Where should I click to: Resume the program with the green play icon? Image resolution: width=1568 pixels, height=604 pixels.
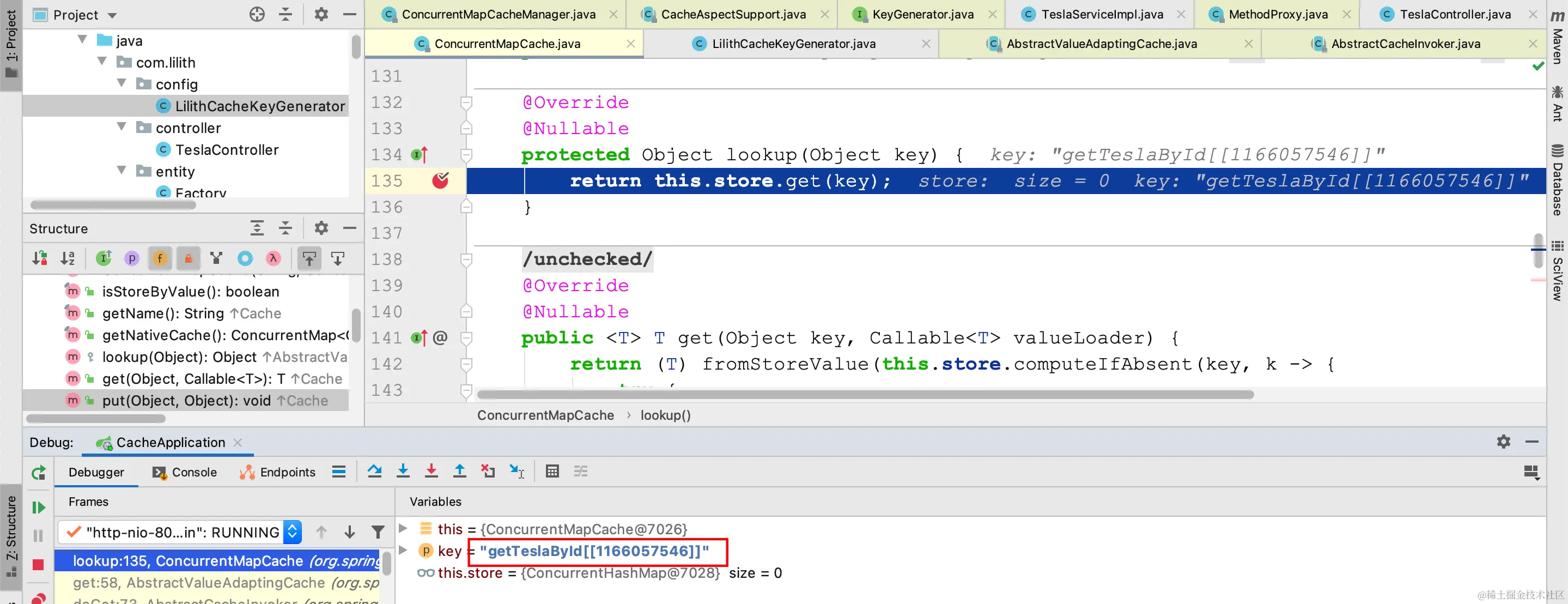coord(38,507)
